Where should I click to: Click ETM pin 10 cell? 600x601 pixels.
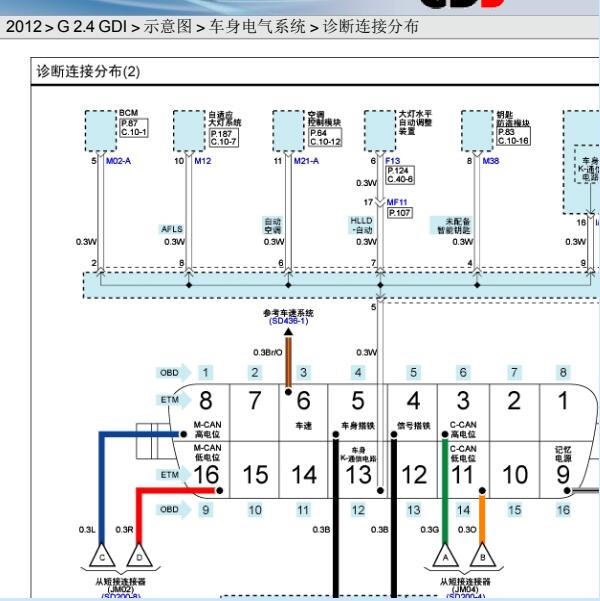[x=515, y=470]
